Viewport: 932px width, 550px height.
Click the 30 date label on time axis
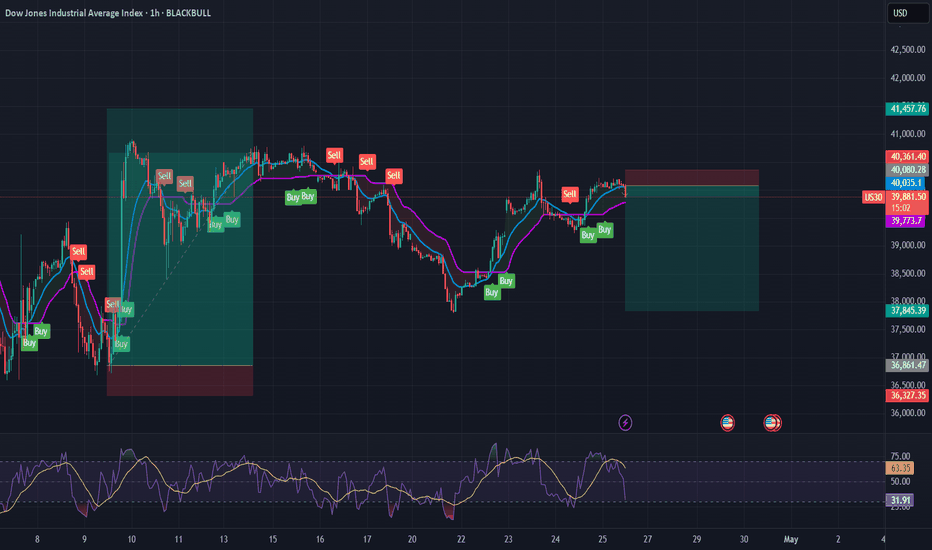pos(744,539)
